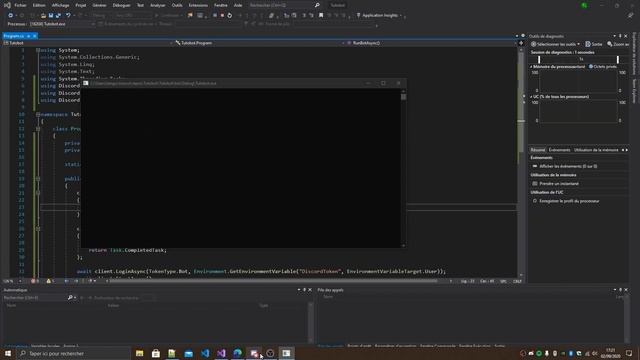Open the Processus Tutobot.exe dropdown
This screenshot has width=640, height=360.
(x=62, y=24)
